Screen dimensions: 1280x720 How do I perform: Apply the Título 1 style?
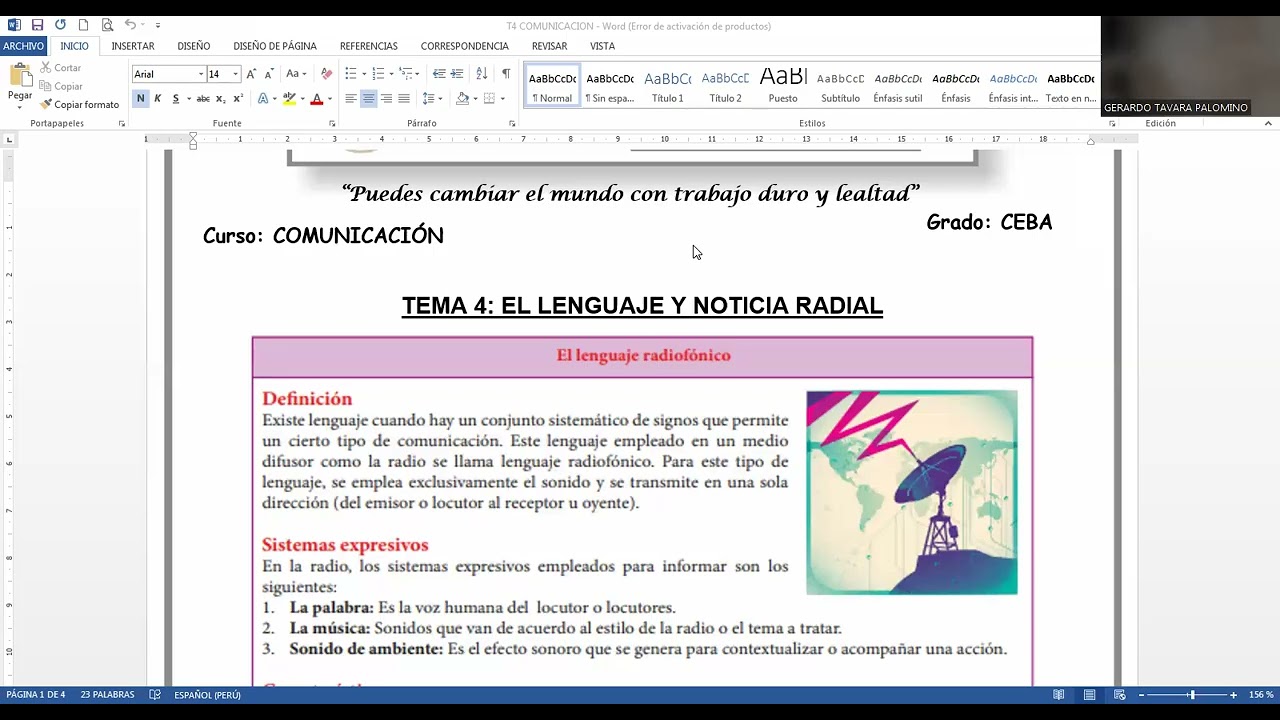(x=667, y=85)
